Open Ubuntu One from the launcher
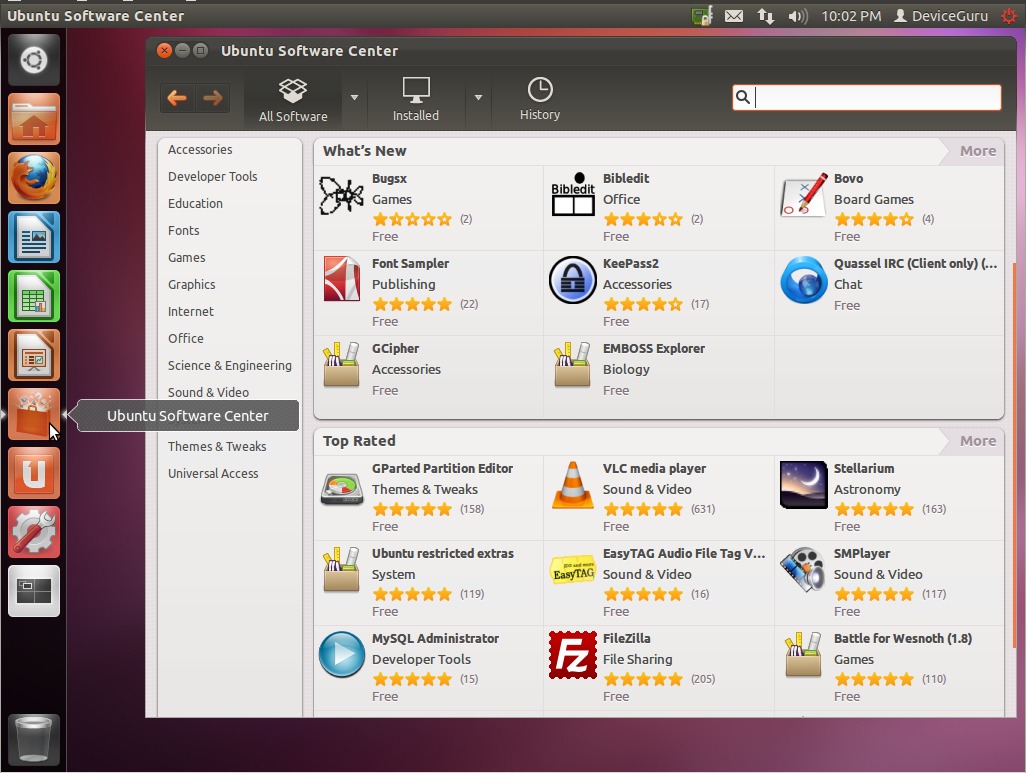 tap(34, 473)
